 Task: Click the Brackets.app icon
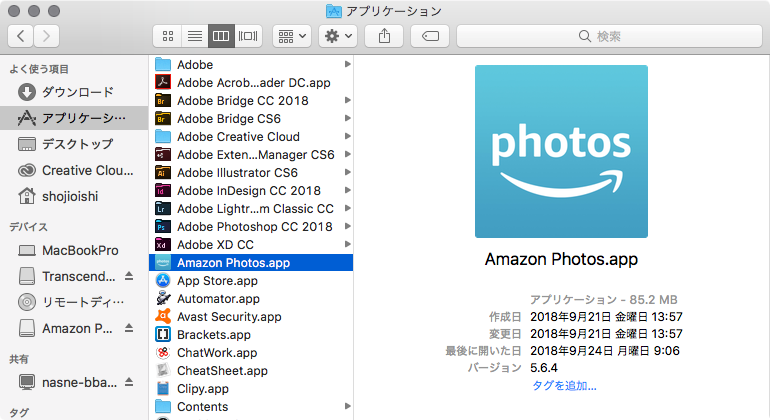point(163,335)
